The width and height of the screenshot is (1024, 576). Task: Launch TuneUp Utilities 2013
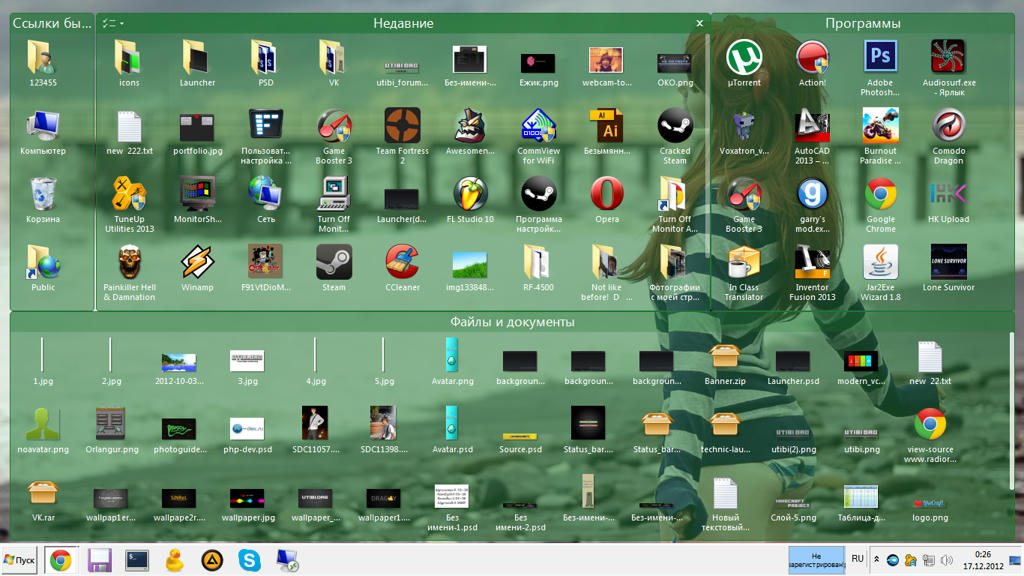129,204
